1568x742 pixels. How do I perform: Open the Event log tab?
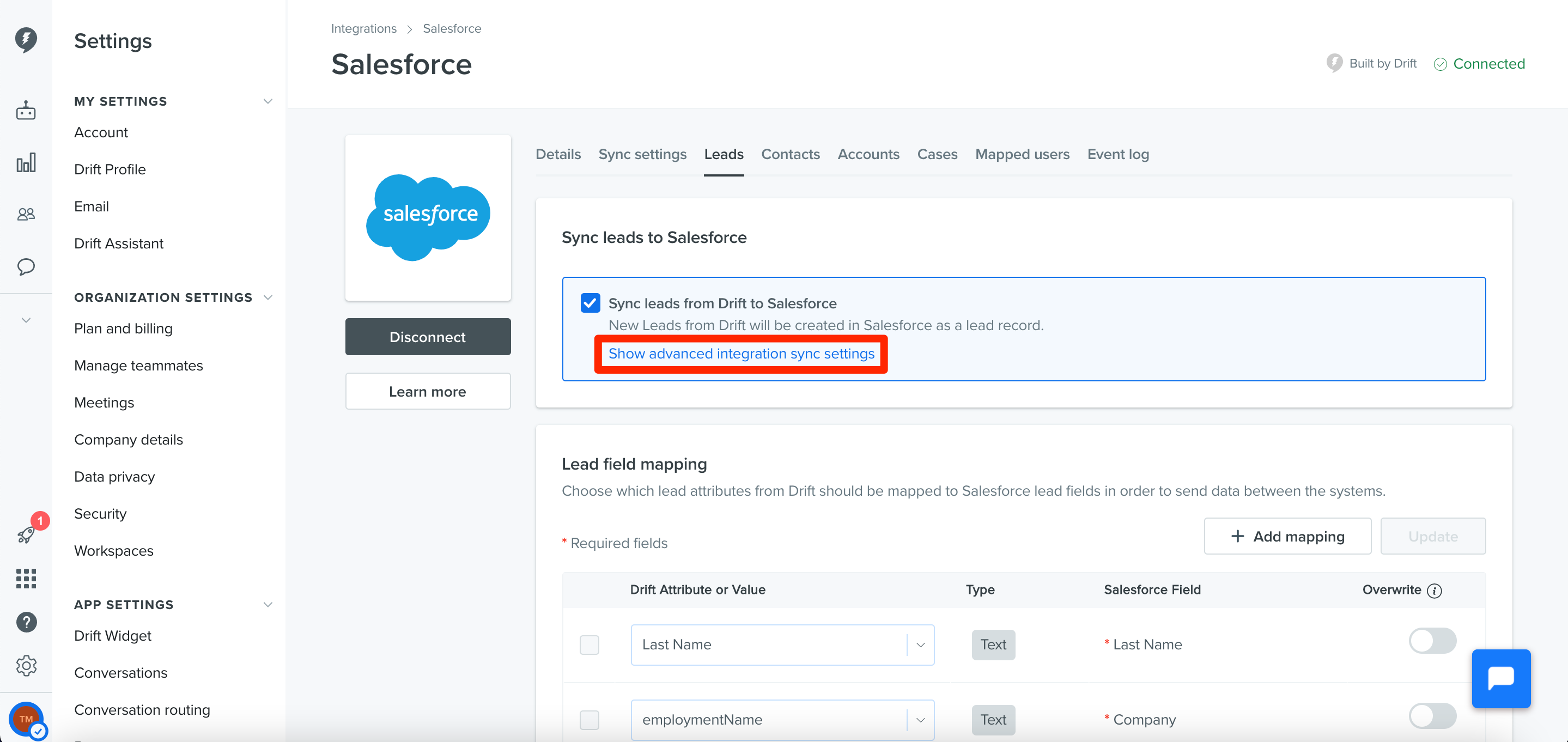[x=1117, y=155]
